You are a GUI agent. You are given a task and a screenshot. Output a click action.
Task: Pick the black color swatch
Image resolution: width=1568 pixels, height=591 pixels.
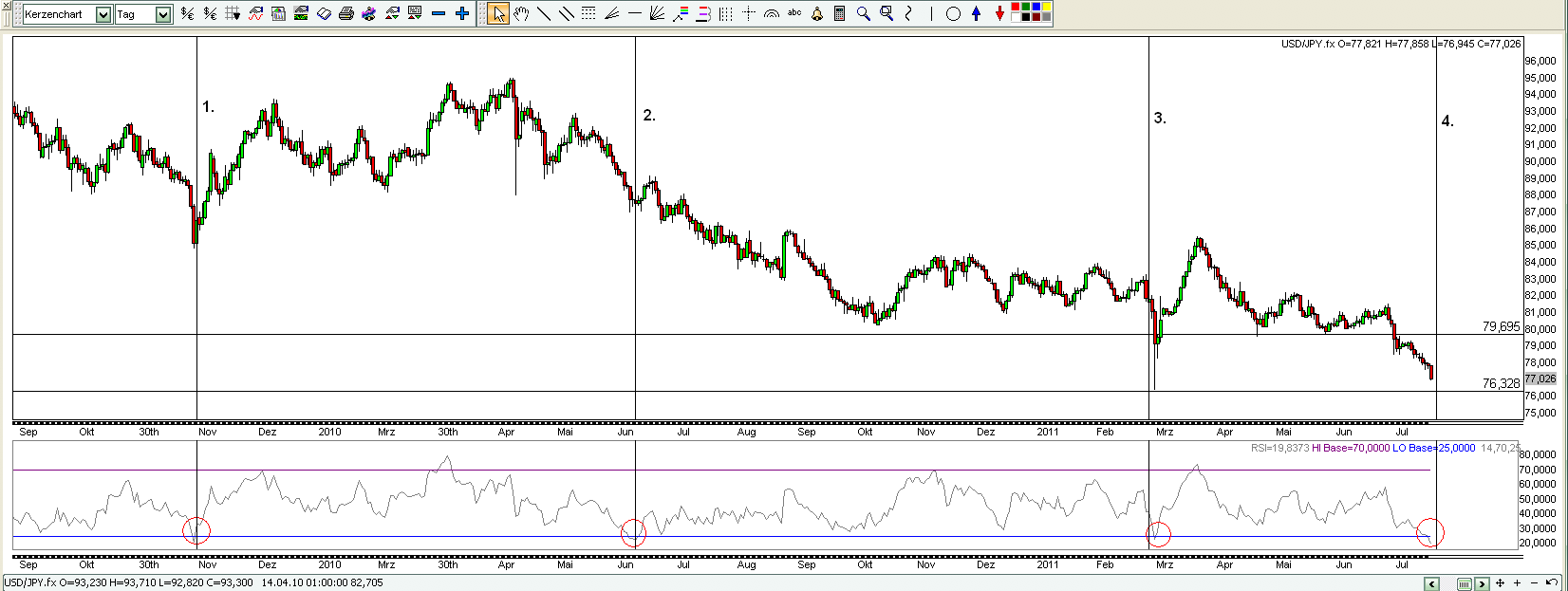[1026, 17]
